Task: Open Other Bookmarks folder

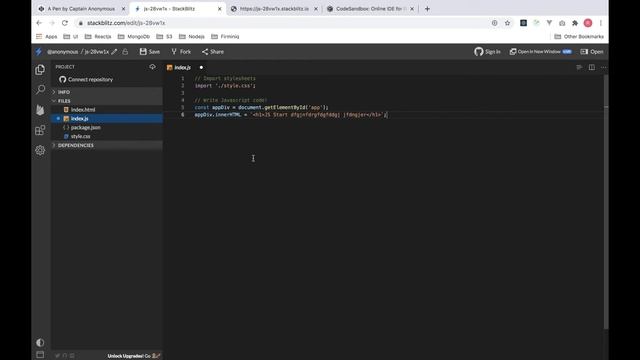Action: (x=579, y=37)
